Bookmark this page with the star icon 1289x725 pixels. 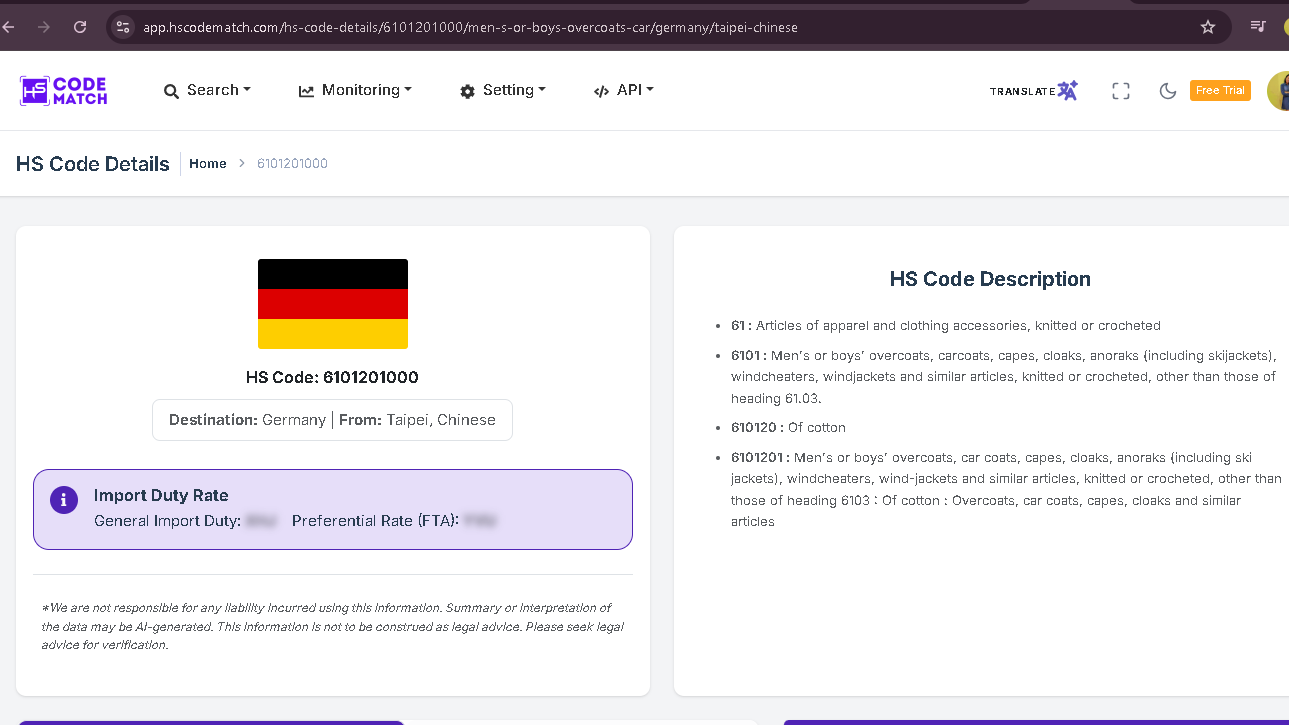click(1208, 27)
